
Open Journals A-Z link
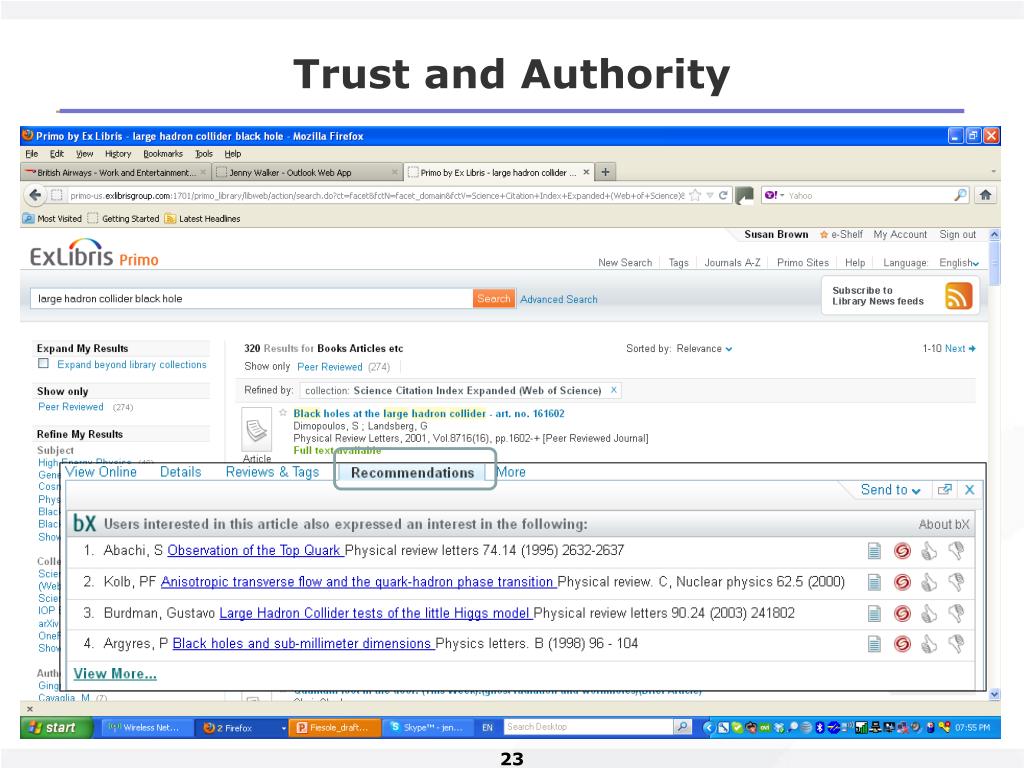[x=732, y=263]
